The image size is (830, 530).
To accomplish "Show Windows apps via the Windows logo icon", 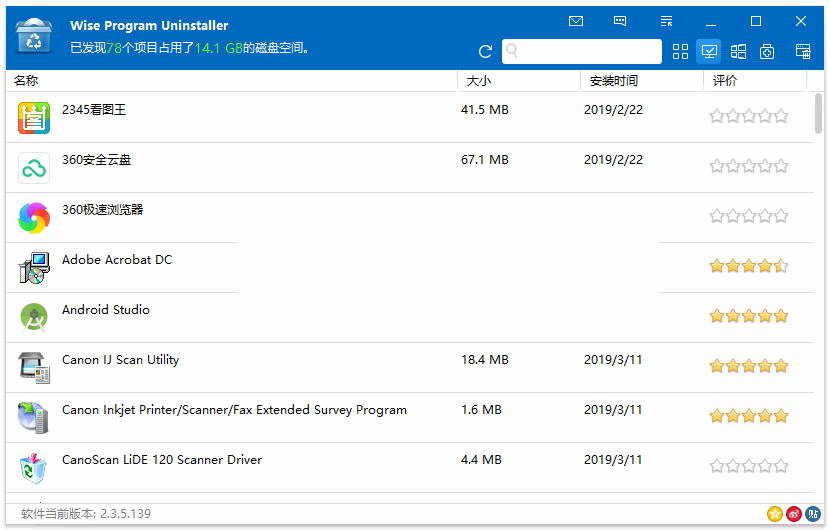I will 738,52.
